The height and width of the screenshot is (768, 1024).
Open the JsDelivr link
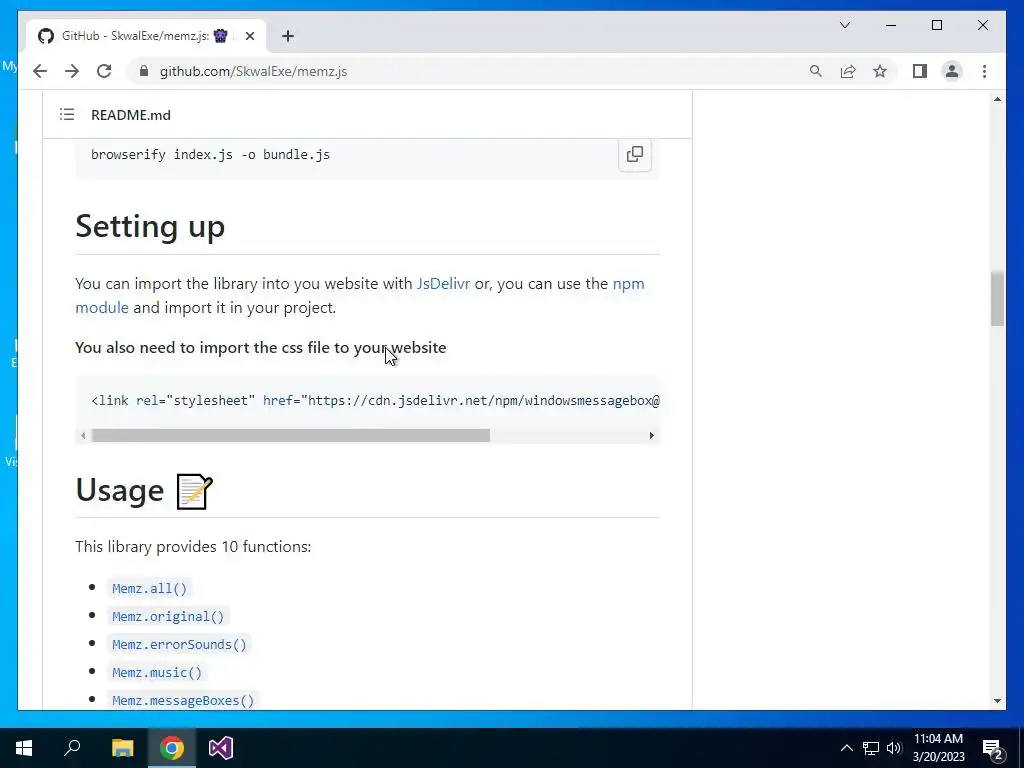pos(443,283)
